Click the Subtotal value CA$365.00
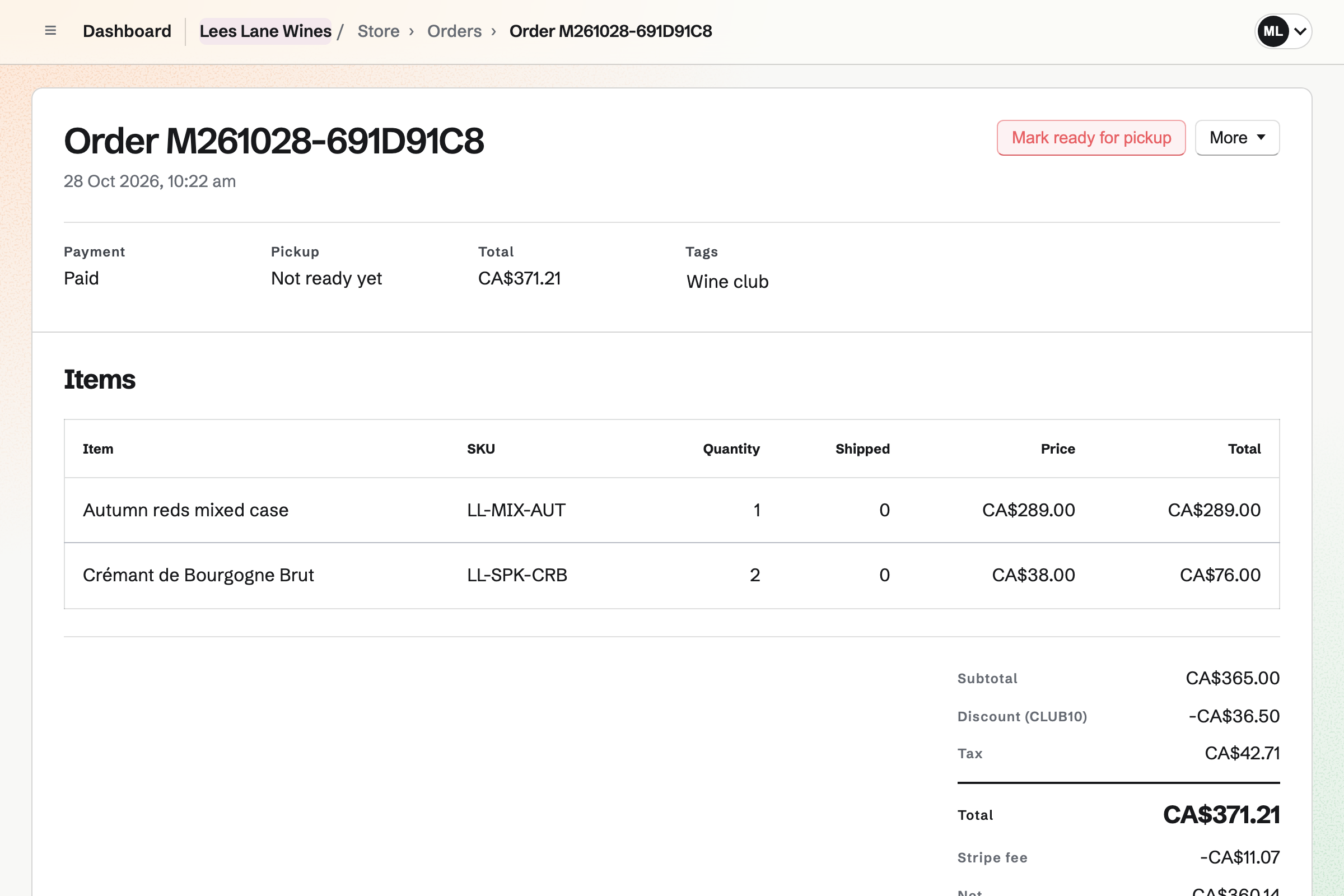This screenshot has height=896, width=1344. [1233, 678]
